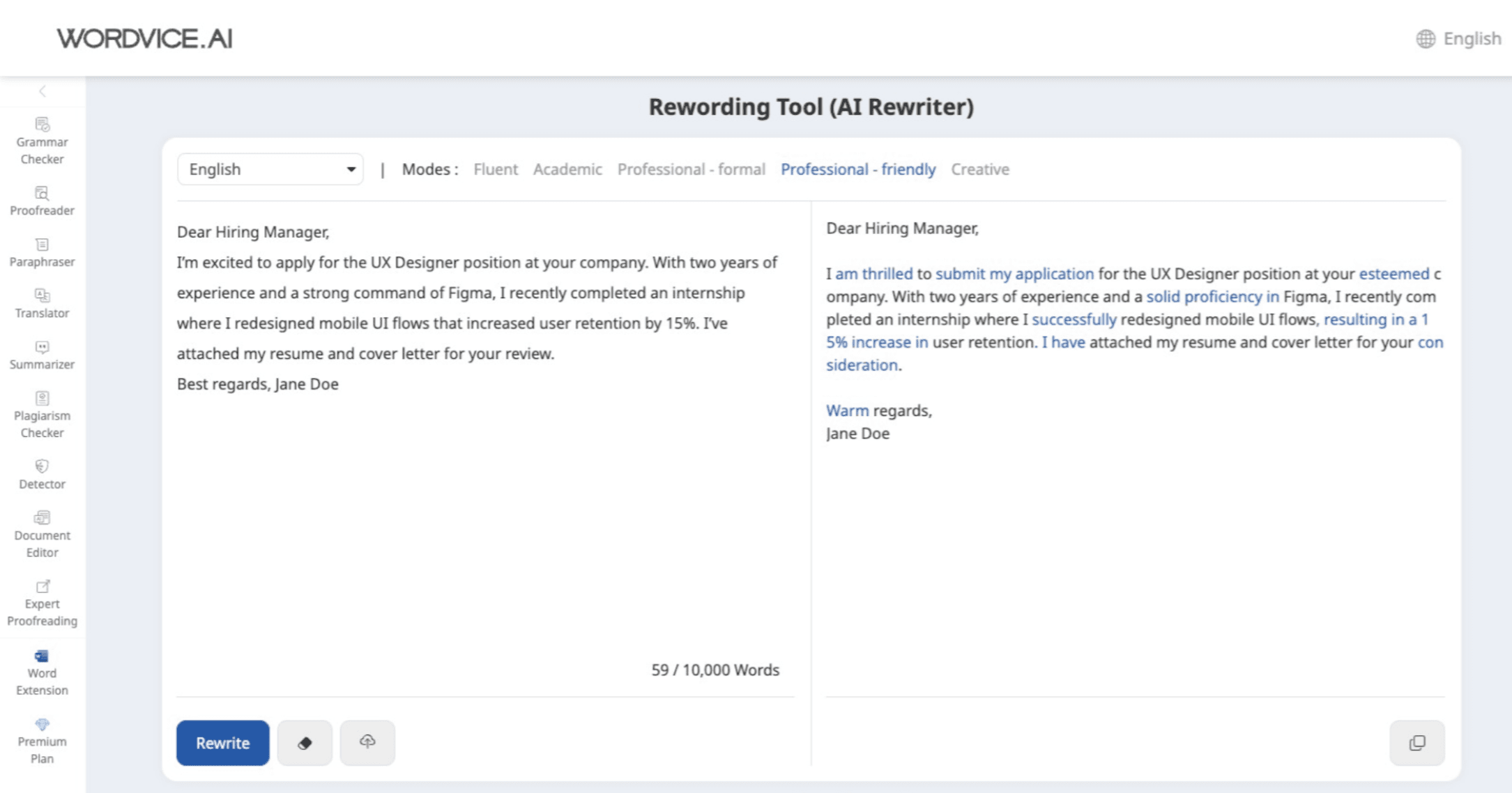Open the Grammar Checker tool
The image size is (1512, 793).
[42, 140]
